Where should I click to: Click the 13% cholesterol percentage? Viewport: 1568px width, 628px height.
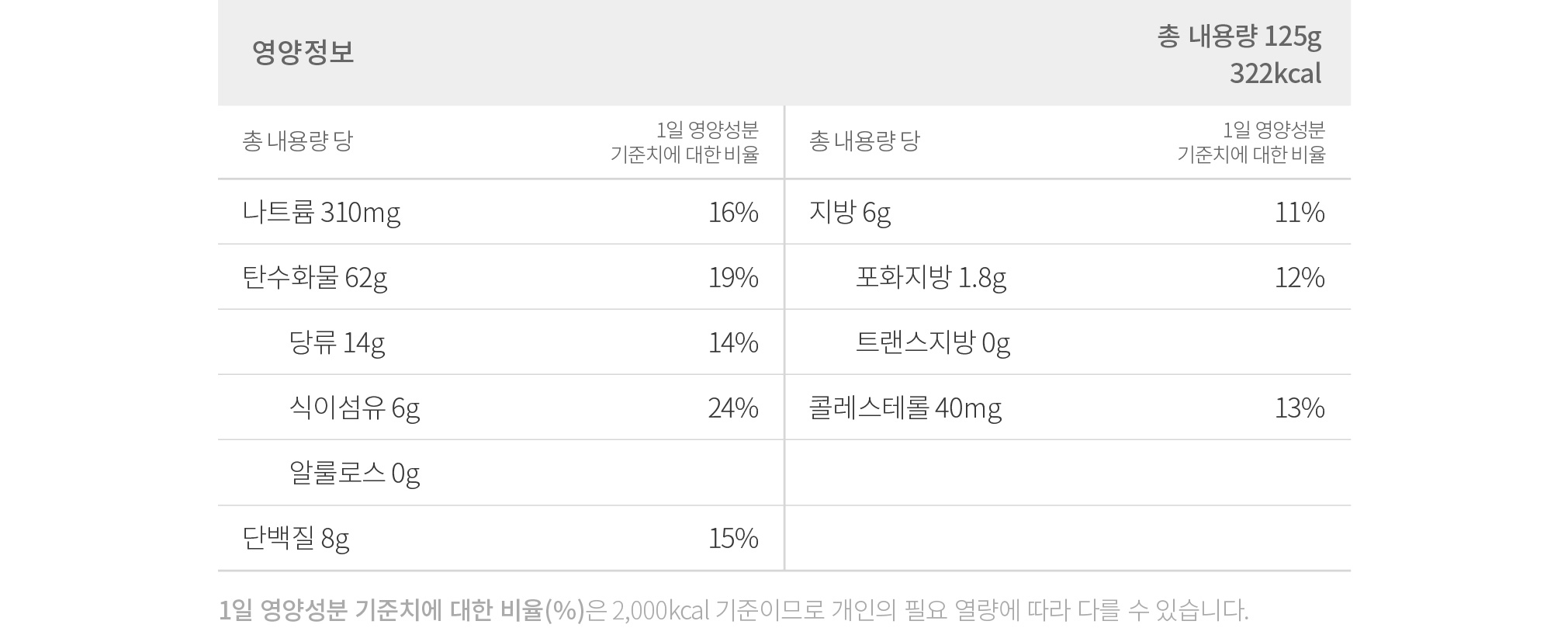pyautogui.click(x=1300, y=408)
